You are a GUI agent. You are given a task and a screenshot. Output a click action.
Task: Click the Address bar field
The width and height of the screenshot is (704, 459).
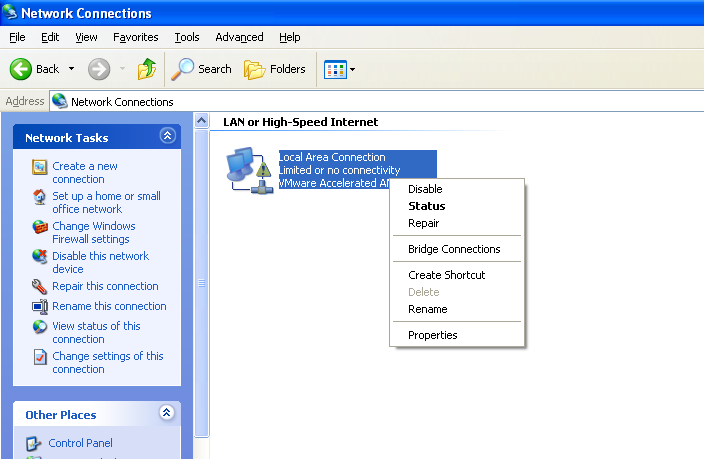pos(376,102)
